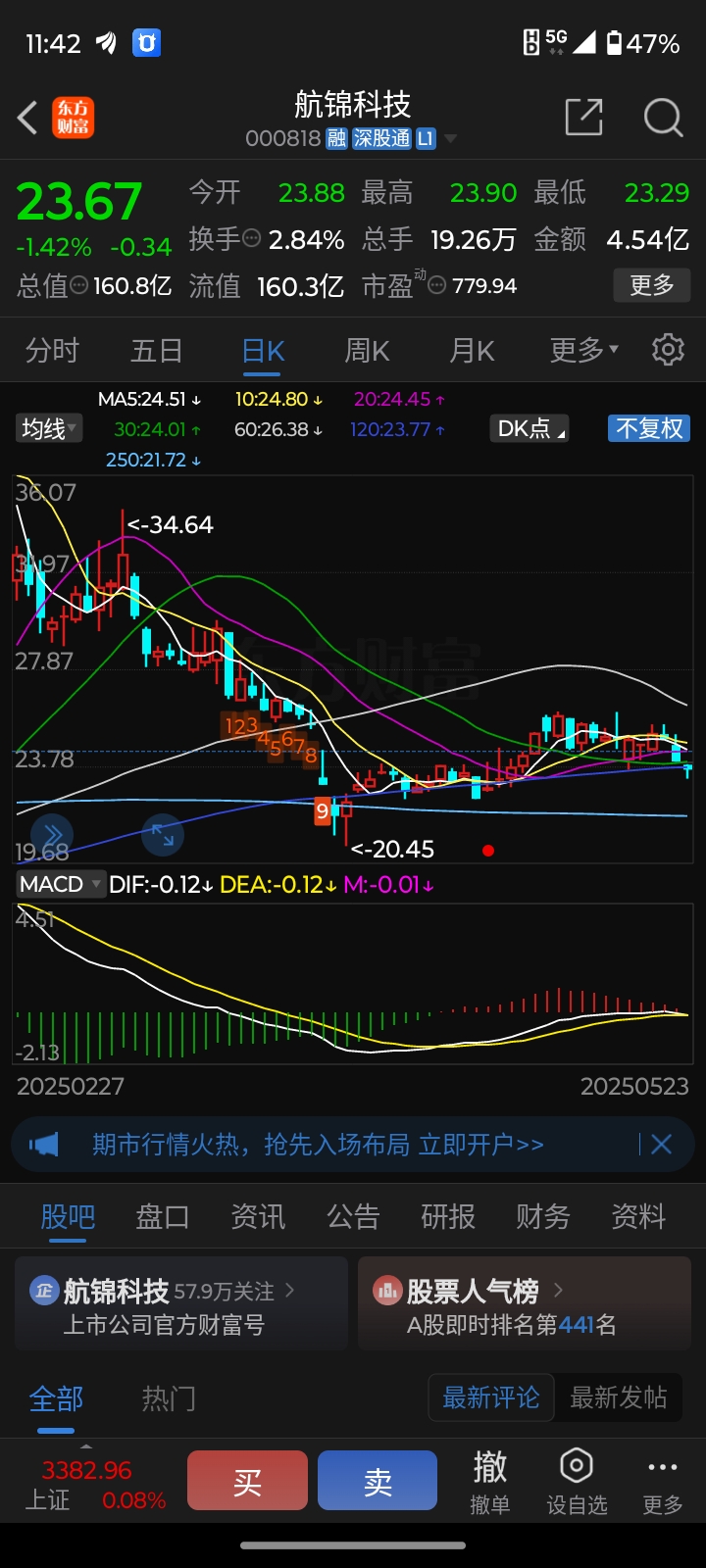Tap the fullscreen expand chart icon

(163, 835)
